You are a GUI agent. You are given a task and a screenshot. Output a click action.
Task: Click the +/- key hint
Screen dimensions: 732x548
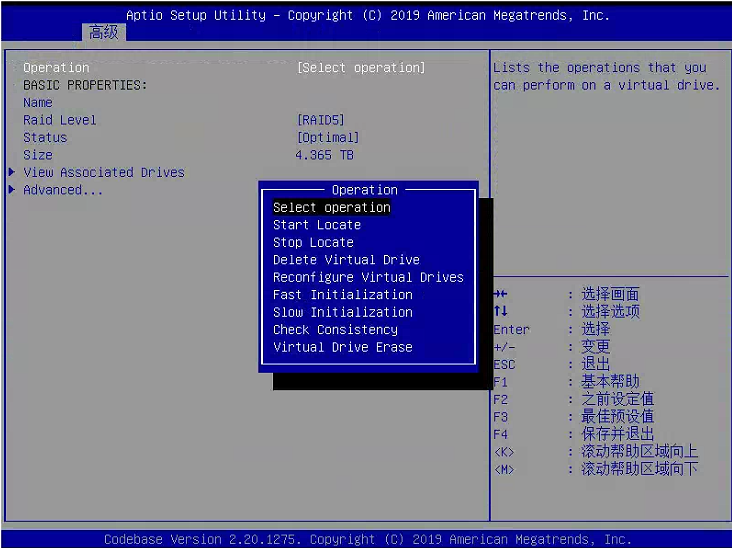(x=504, y=347)
